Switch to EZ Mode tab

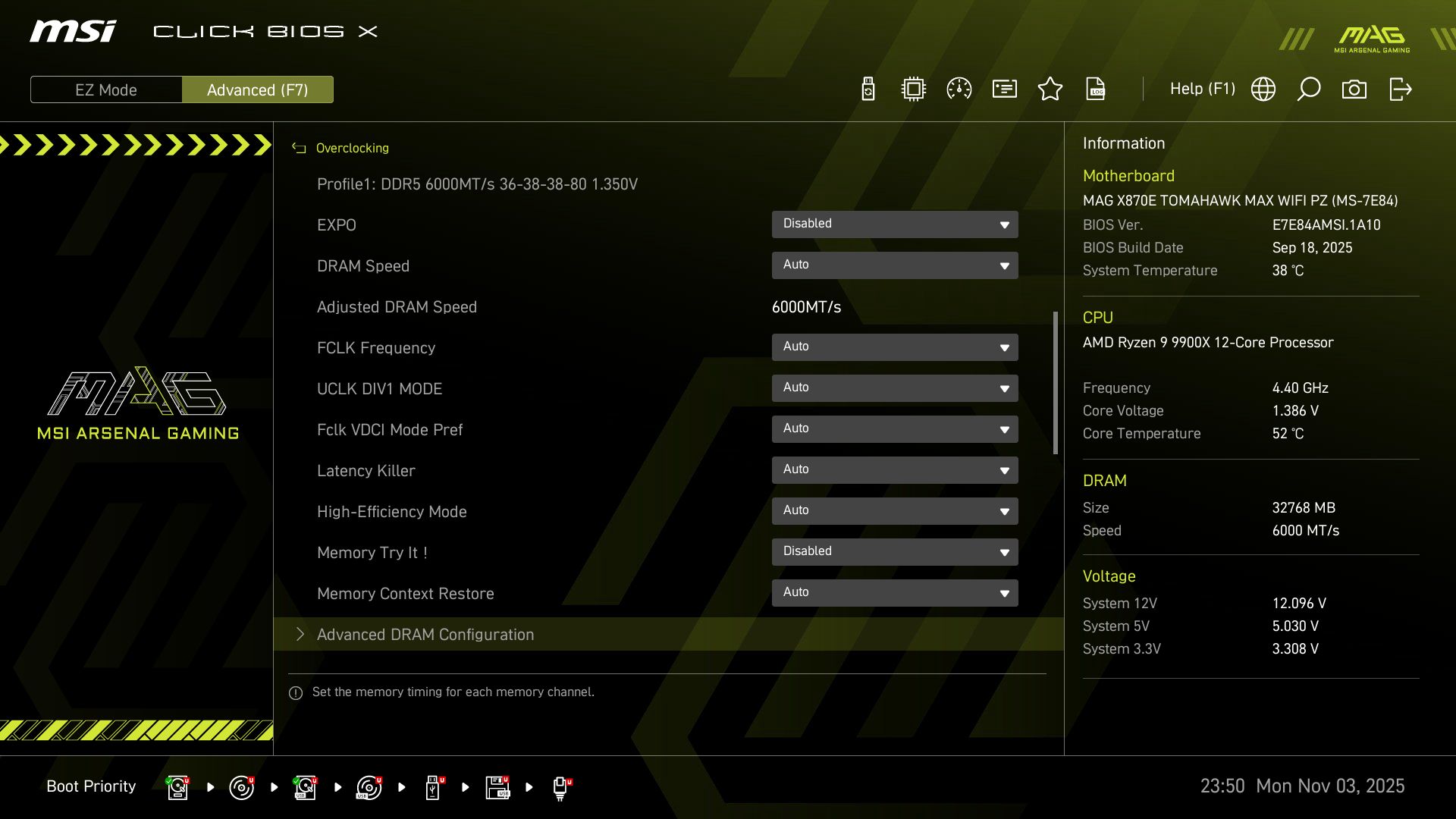tap(106, 89)
